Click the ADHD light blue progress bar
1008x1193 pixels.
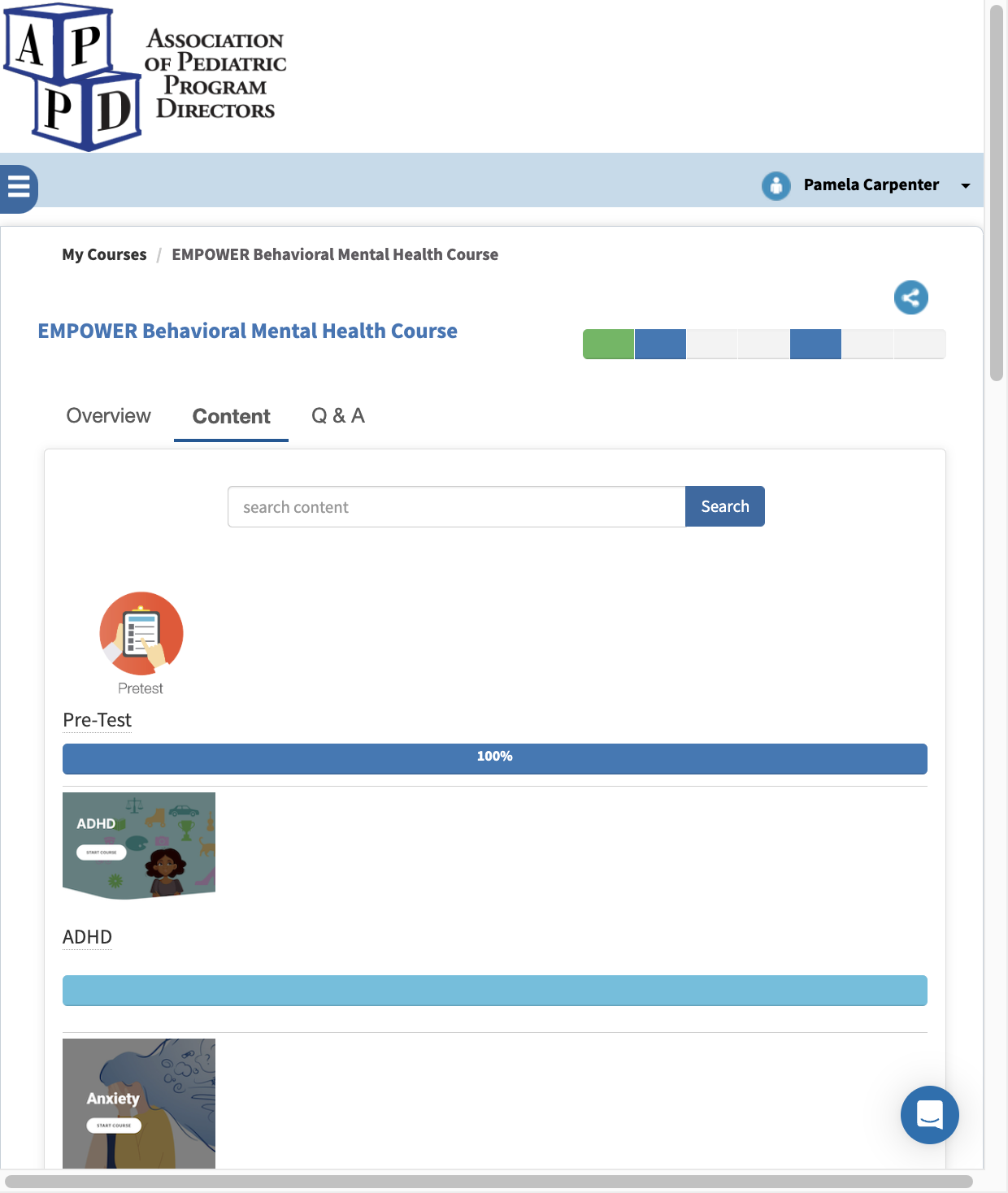(x=495, y=990)
